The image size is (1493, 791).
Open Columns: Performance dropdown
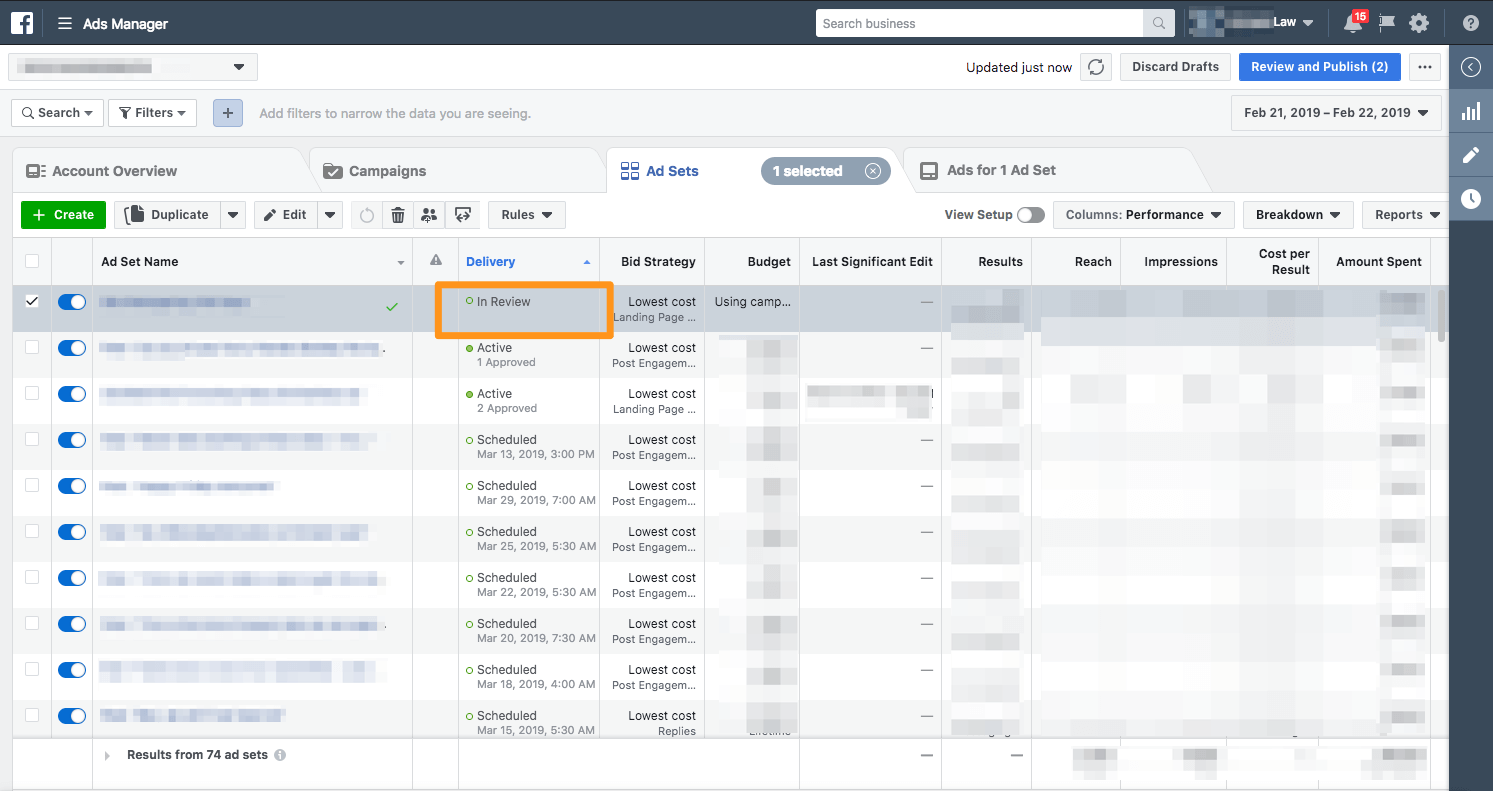(x=1143, y=215)
